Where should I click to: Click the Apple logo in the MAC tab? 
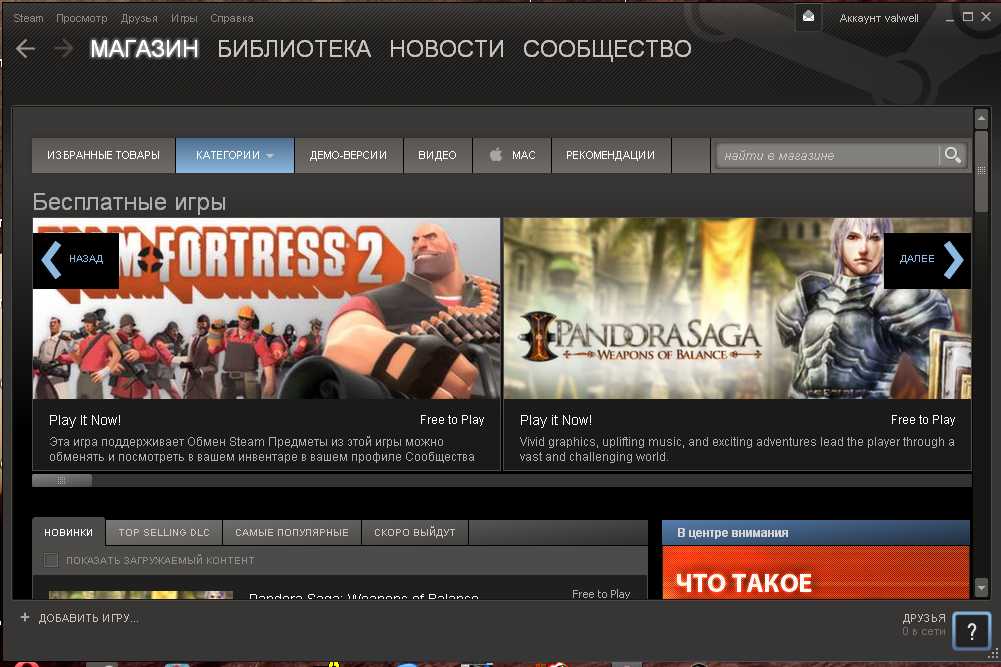pyautogui.click(x=496, y=154)
